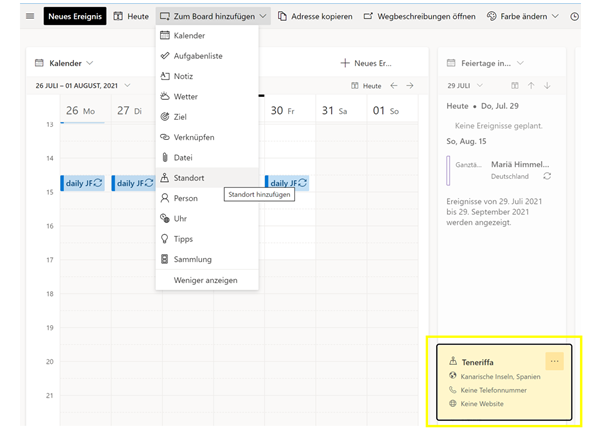Expand the date range 26 Juli – 01 August
Screen dimensions: 600x432
coord(84,86)
